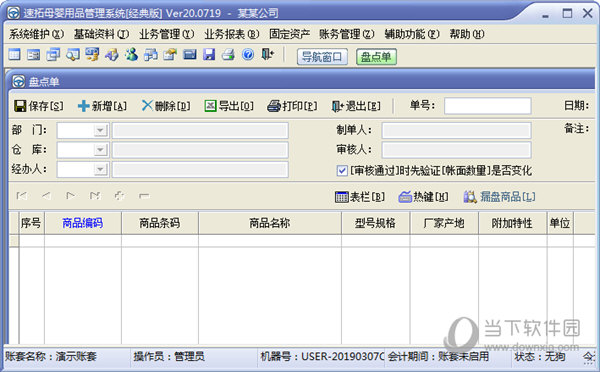This screenshot has height=372, width=600.
Task: Click 漏盘商品[L] missed items link
Action: click(500, 197)
